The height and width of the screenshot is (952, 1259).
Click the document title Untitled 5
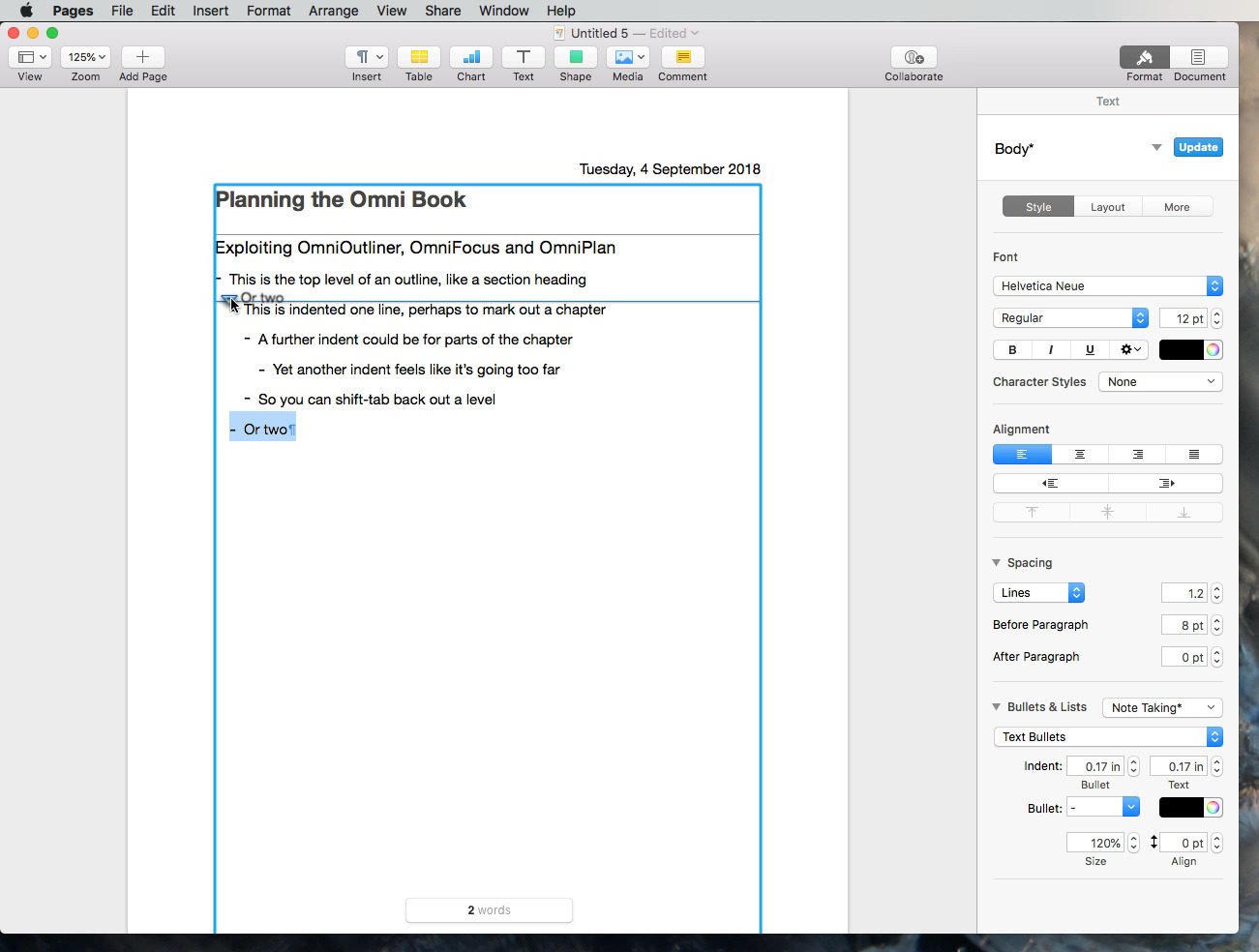pos(599,33)
